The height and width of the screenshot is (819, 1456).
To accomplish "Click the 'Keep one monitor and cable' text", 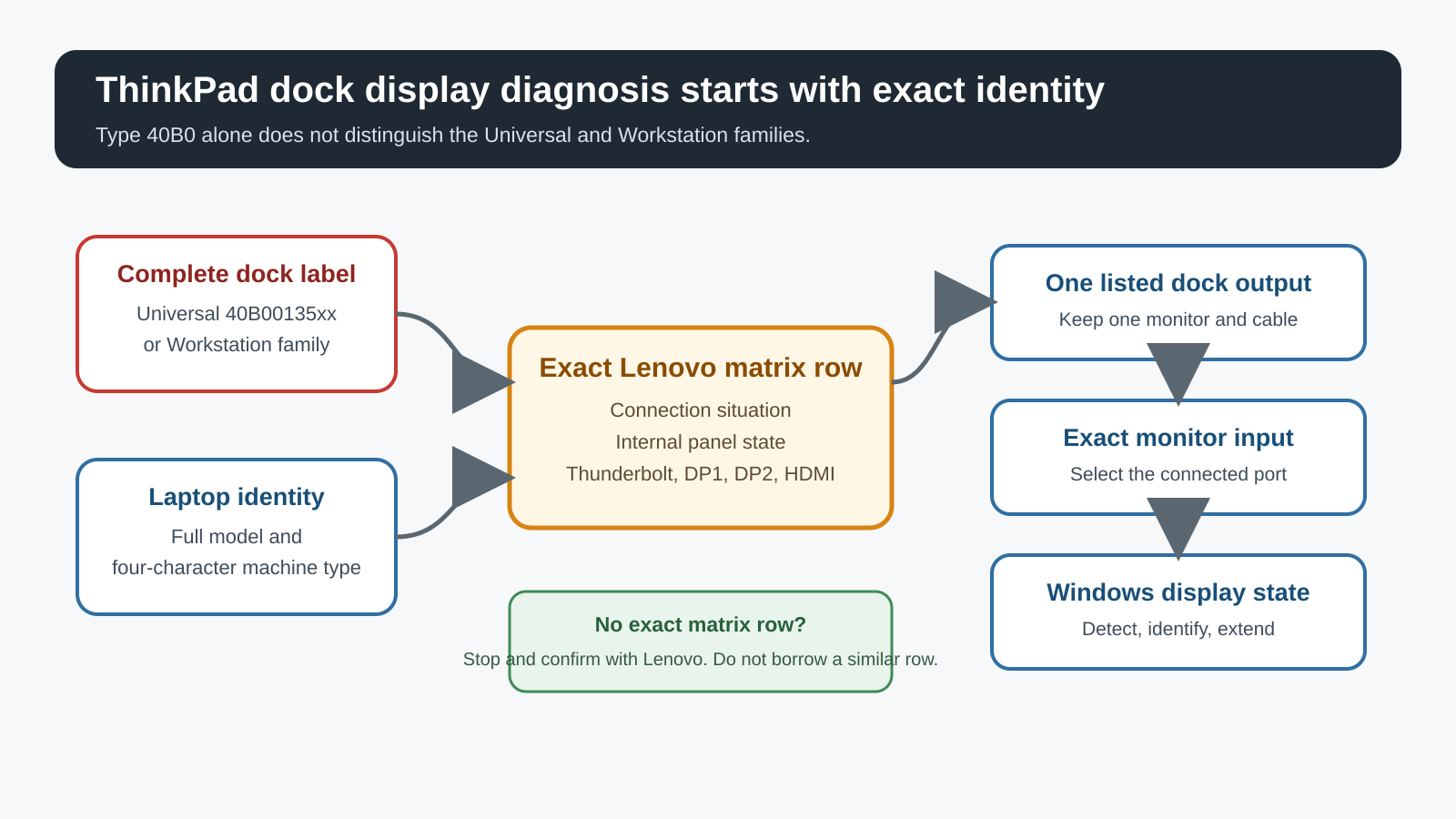I will [x=1178, y=319].
